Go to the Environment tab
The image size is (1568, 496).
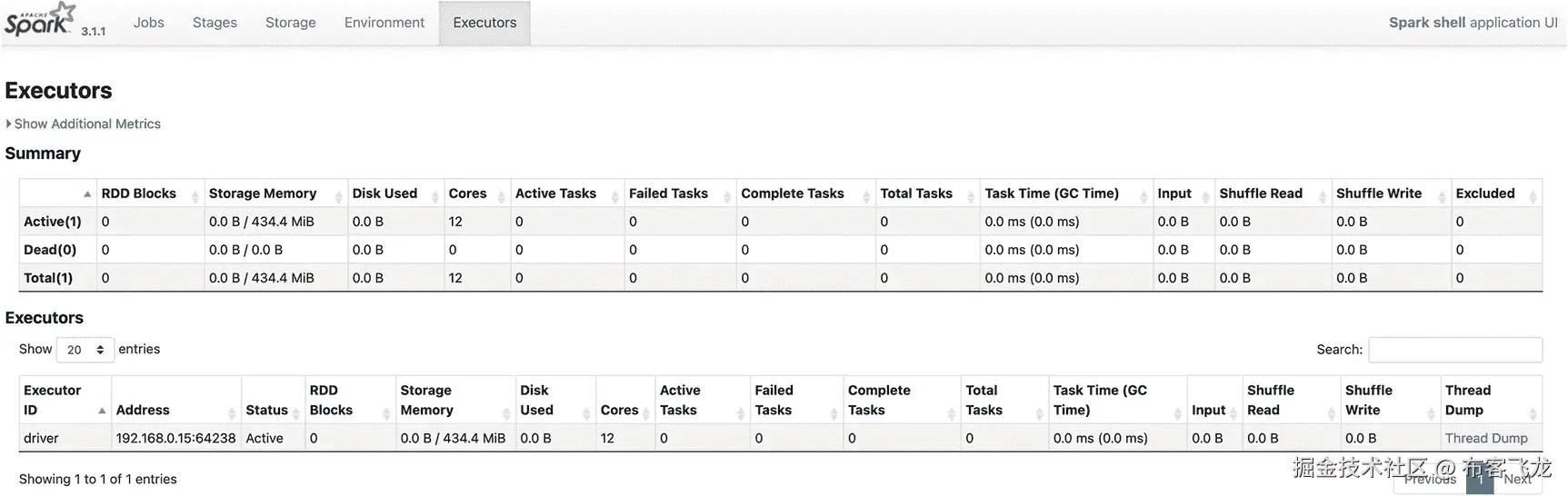384,23
